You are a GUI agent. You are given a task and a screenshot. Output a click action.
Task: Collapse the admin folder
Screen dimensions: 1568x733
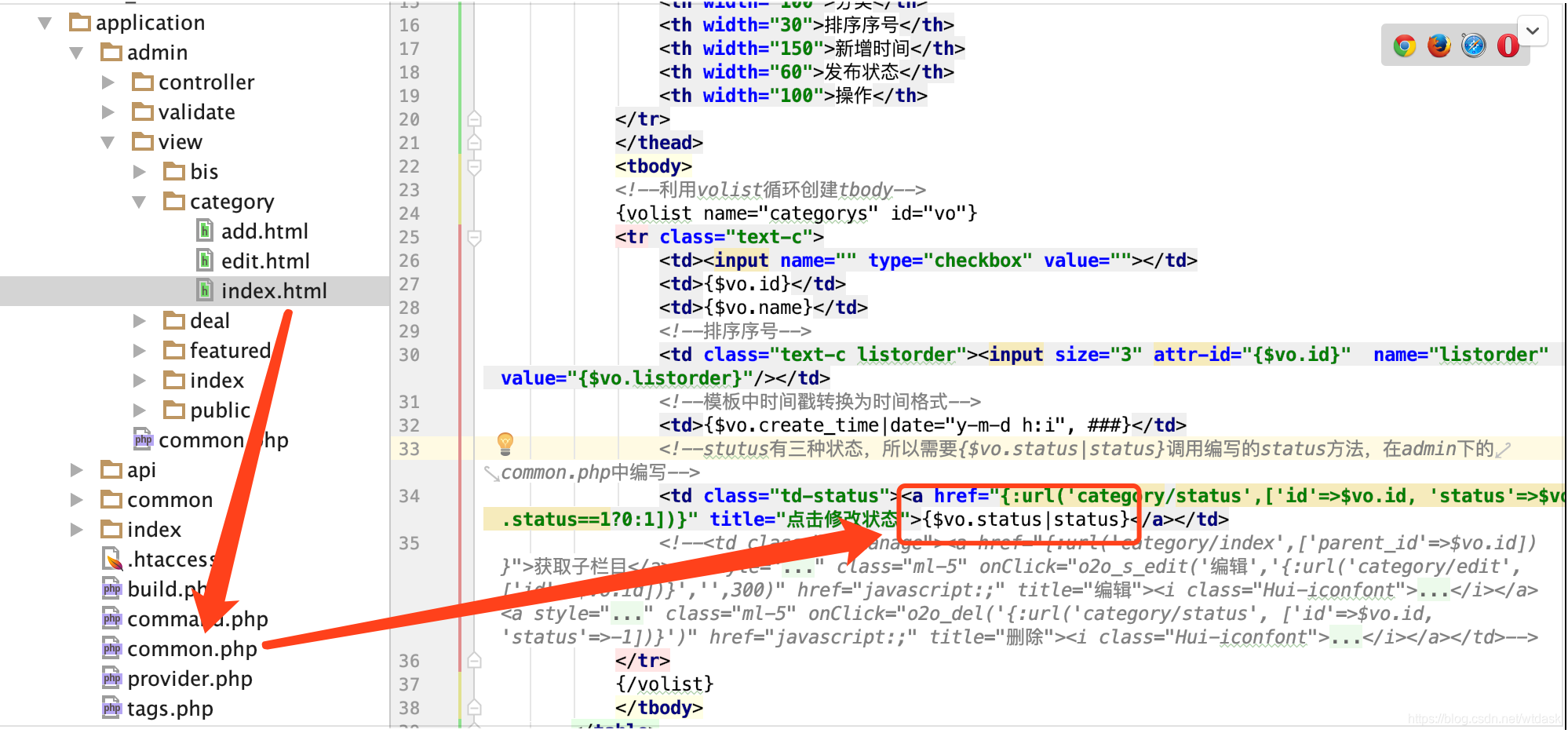point(76,53)
